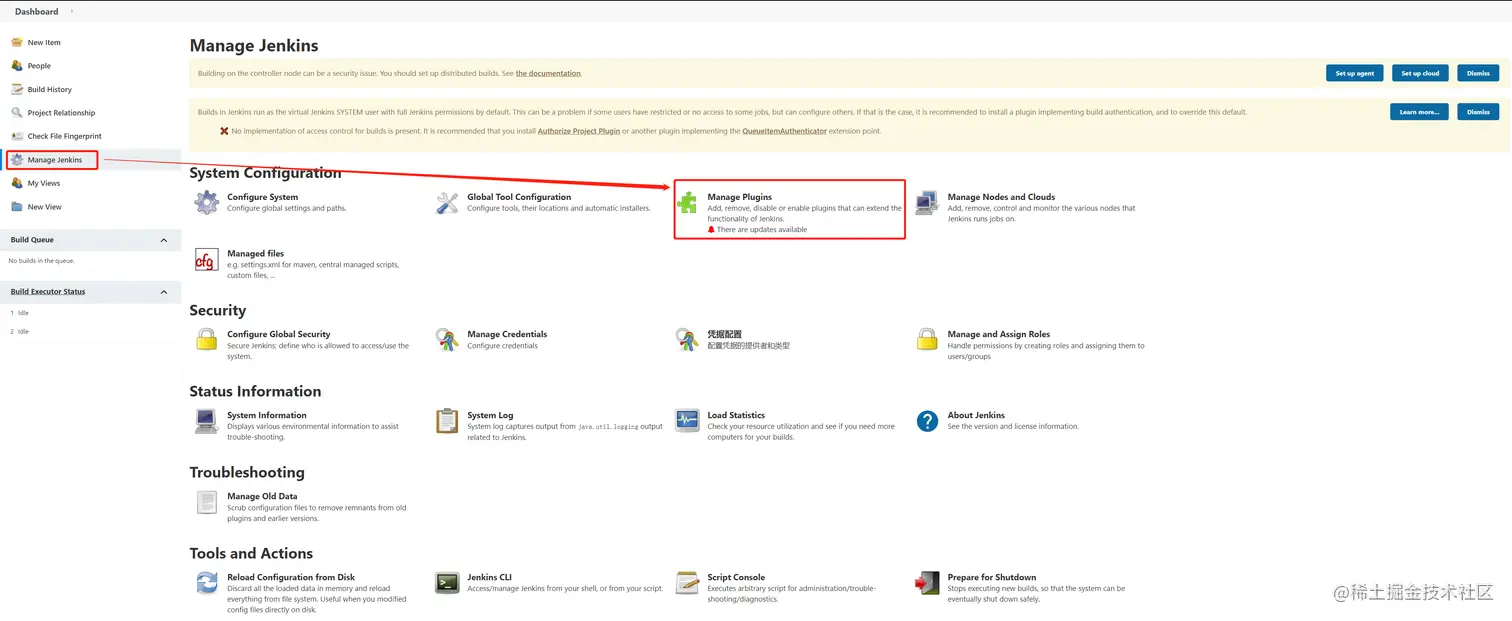
Task: Open the Prepare for Shutdown link
Action: [992, 577]
